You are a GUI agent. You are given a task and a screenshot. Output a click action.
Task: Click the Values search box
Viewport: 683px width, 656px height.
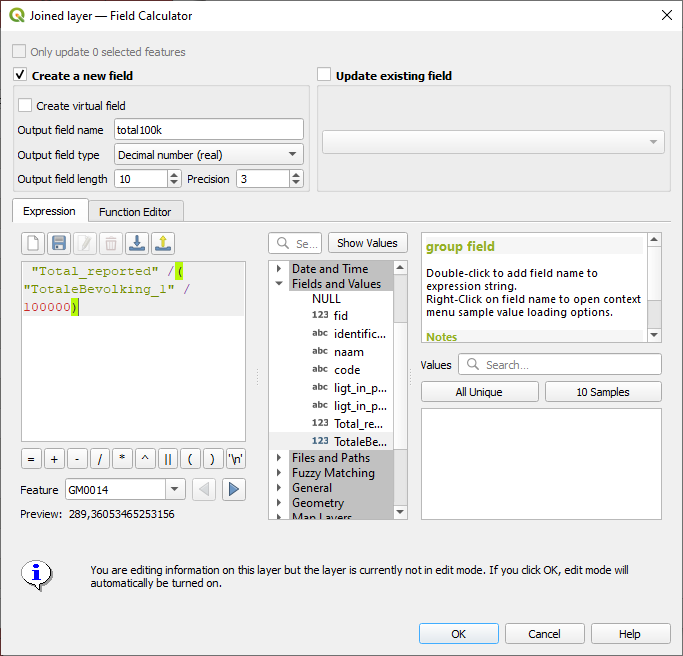point(560,364)
